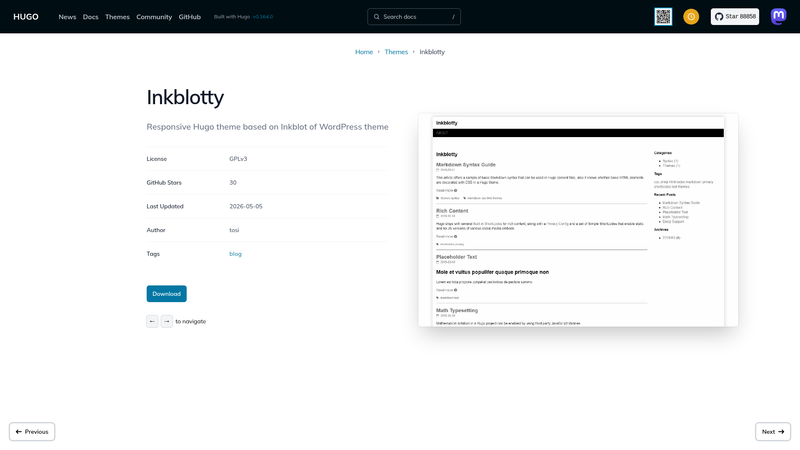Click the Home breadcrumb link

click(364, 52)
